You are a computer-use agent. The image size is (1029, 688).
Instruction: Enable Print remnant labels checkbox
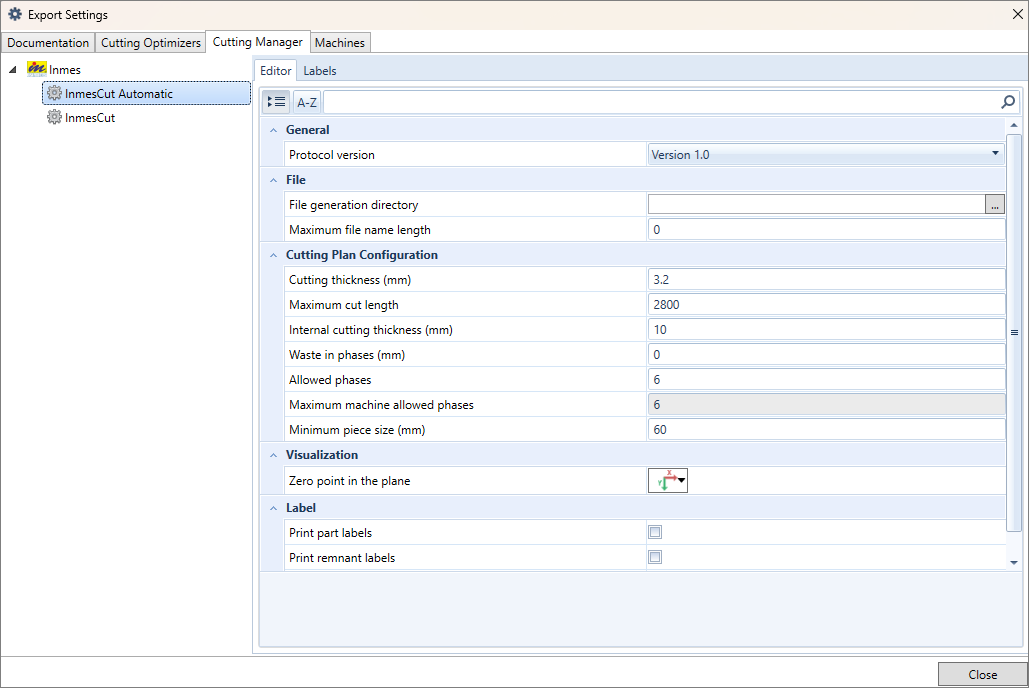click(x=655, y=557)
